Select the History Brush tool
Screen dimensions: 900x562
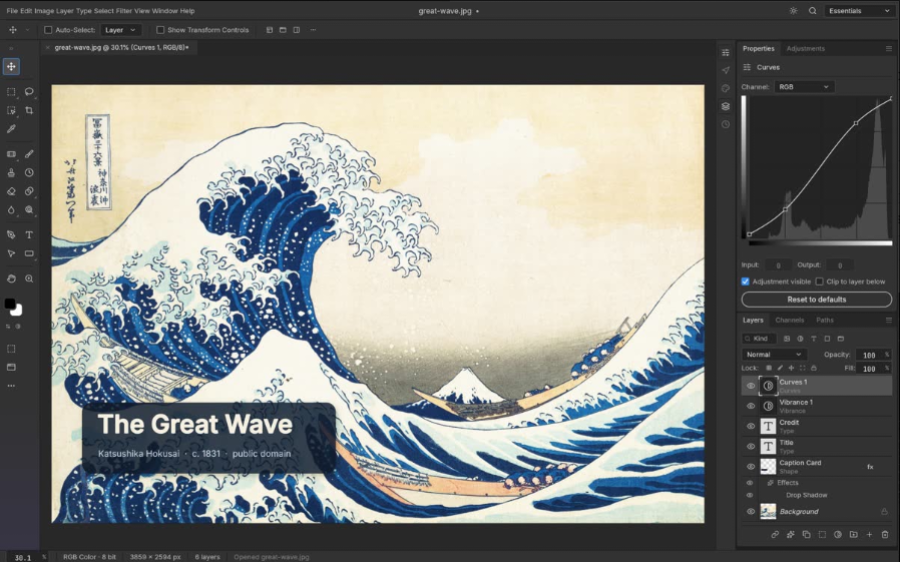[x=29, y=173]
